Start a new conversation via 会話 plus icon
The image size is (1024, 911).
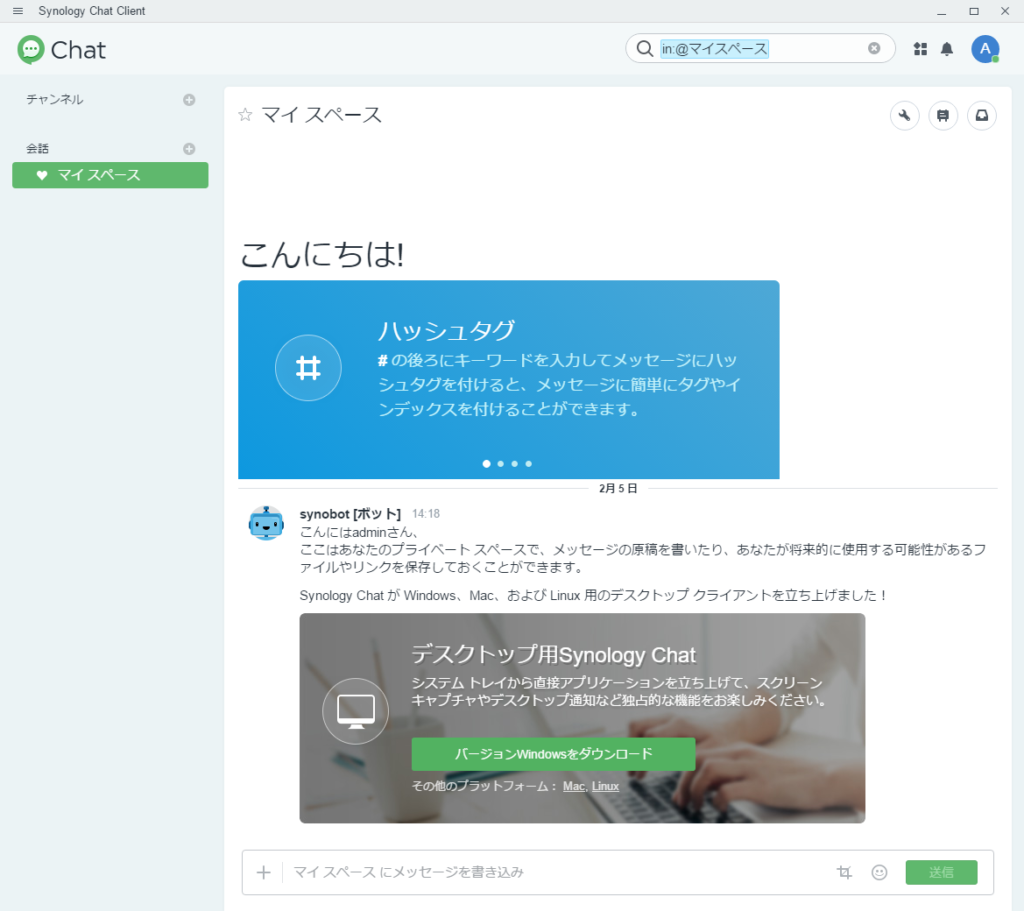click(189, 149)
